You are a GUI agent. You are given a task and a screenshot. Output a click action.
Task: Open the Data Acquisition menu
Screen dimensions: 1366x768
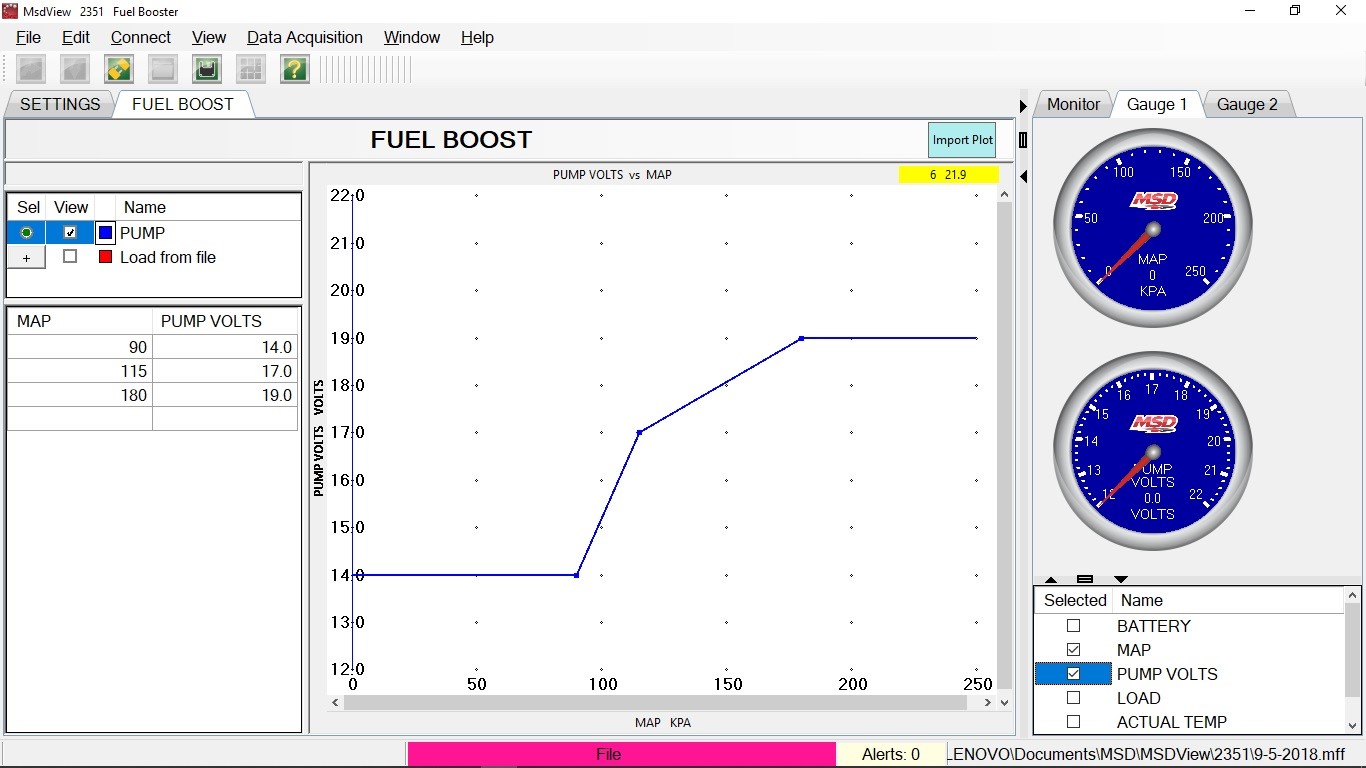tap(304, 37)
